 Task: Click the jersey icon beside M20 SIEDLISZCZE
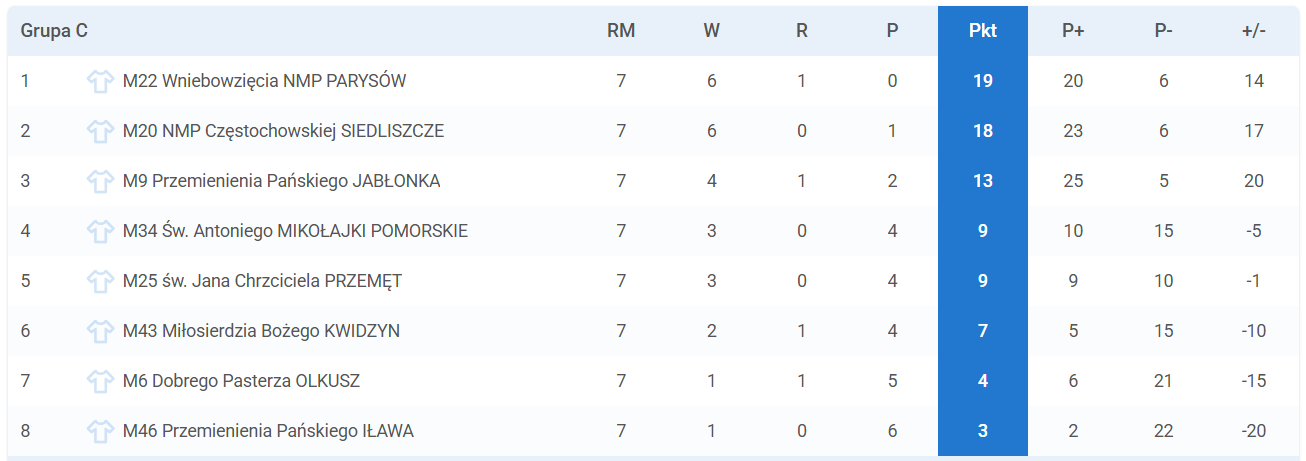point(99,131)
